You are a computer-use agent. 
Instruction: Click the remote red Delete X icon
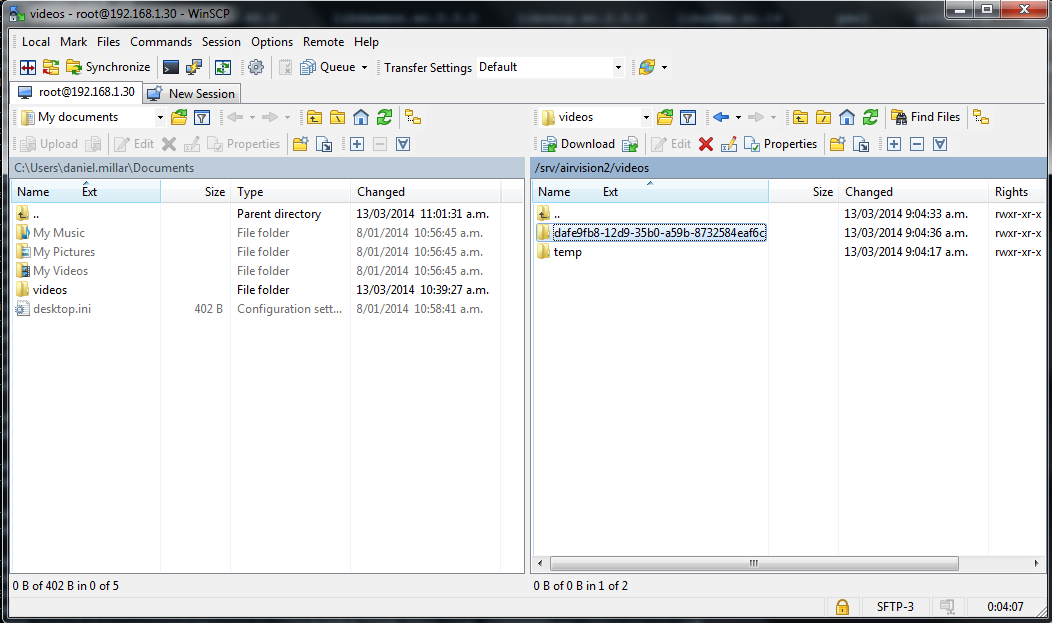click(706, 144)
